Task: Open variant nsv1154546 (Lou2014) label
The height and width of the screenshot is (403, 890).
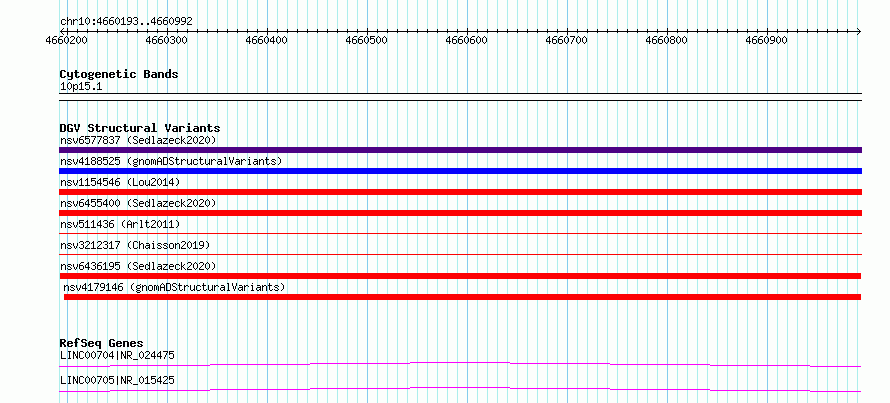Action: coord(120,182)
